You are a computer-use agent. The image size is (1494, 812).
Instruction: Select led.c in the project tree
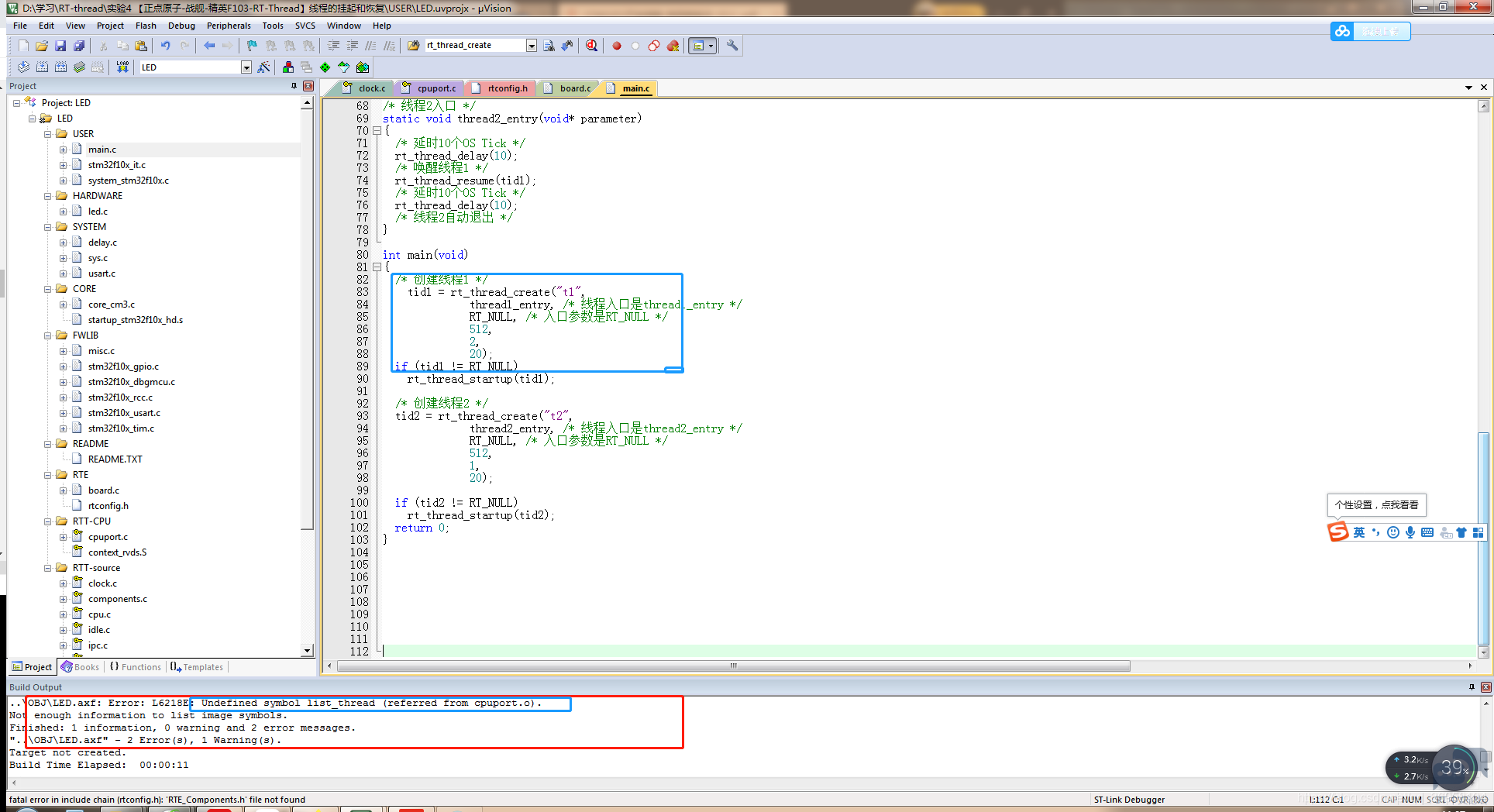tap(98, 212)
